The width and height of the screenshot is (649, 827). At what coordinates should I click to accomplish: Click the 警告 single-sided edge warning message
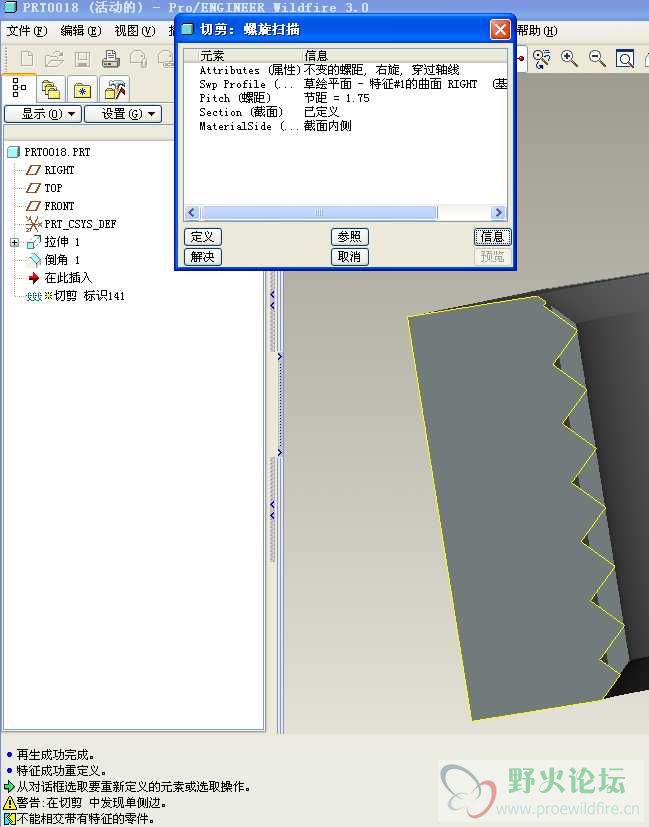pyautogui.click(x=92, y=803)
